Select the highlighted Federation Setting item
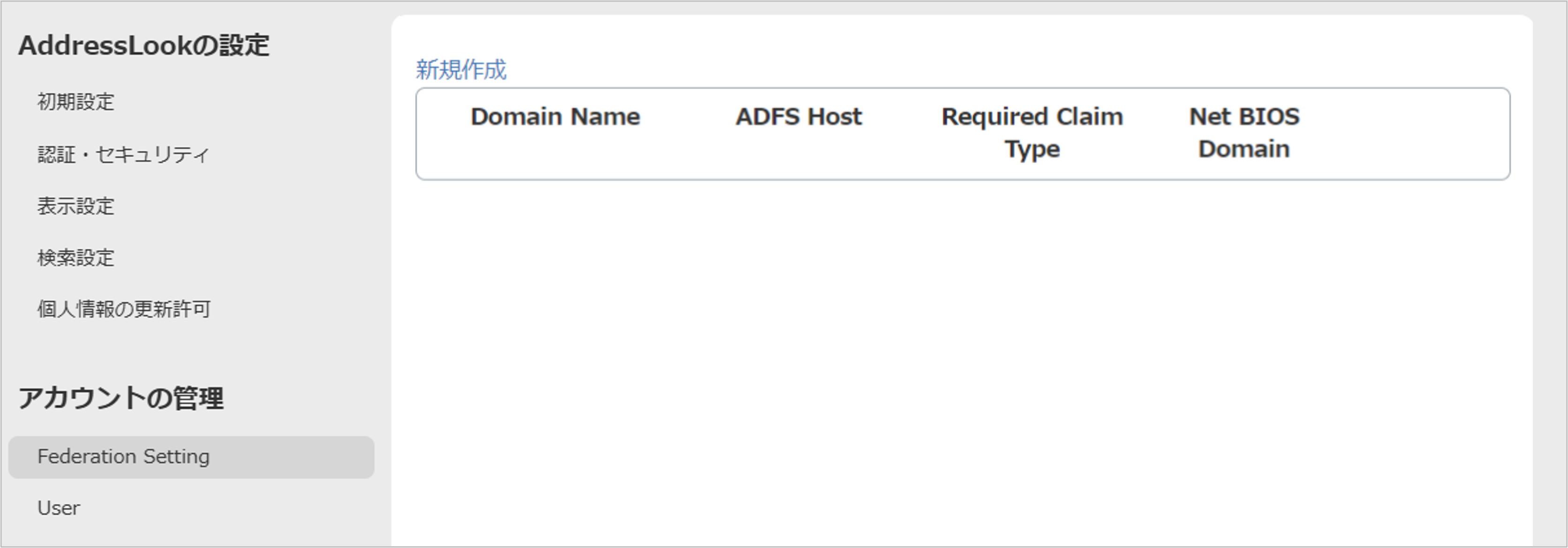 (x=124, y=456)
